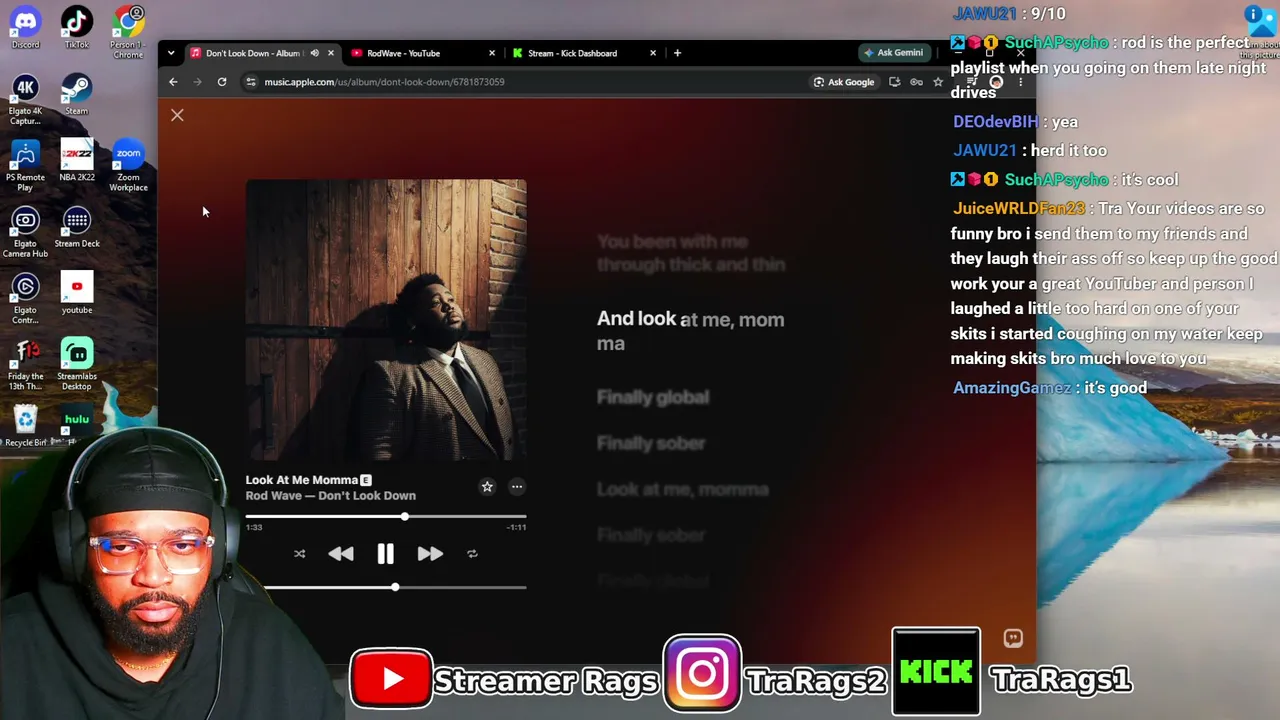Click the Look At Me Momma song title
This screenshot has height=720, width=1280.
pyautogui.click(x=302, y=480)
